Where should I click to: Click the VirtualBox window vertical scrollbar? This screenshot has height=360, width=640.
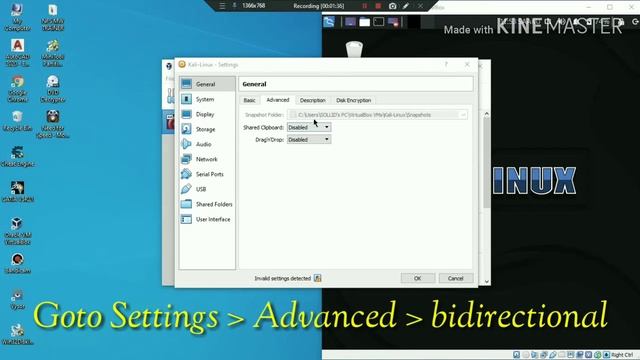tap(487, 163)
